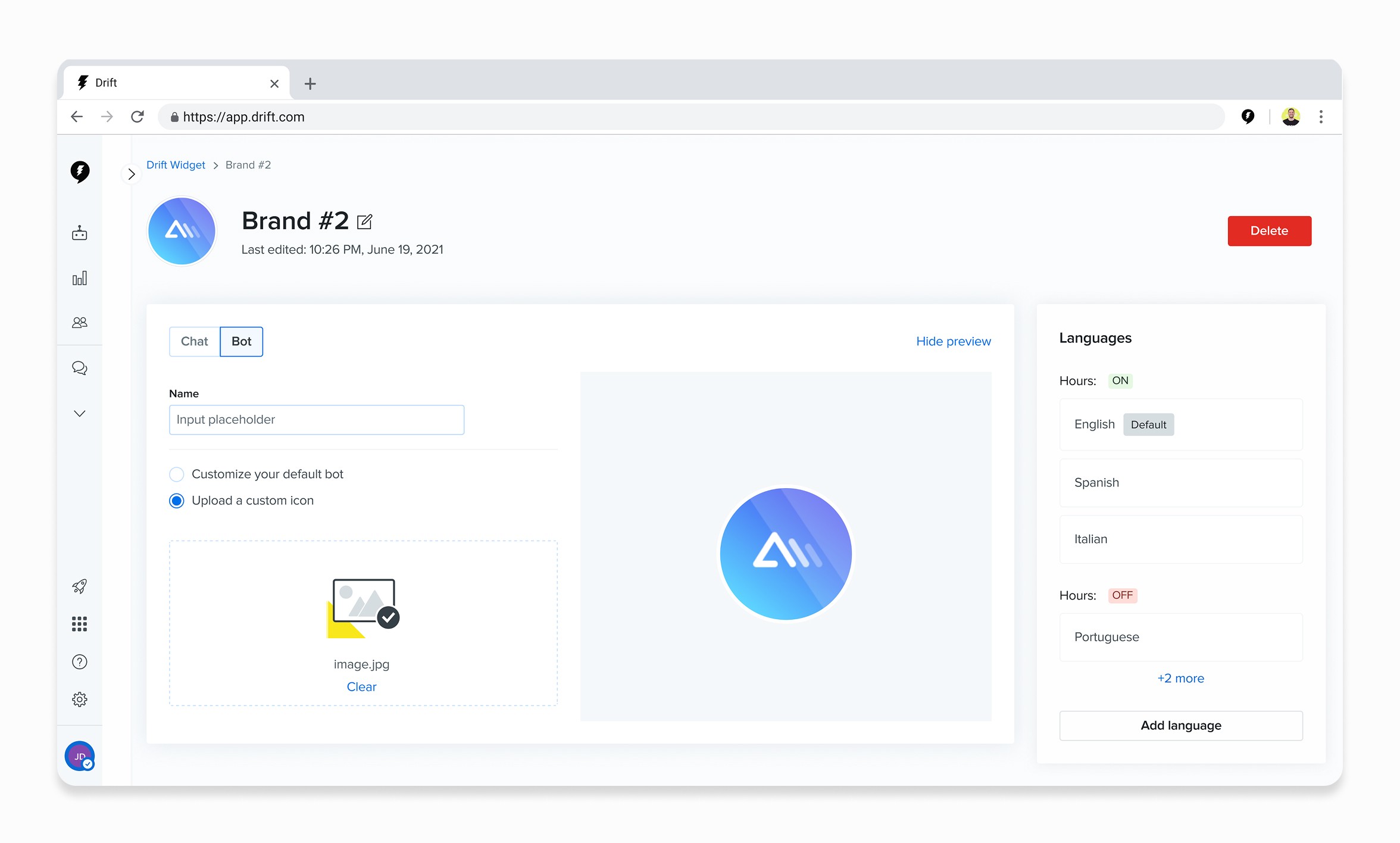1400x843 pixels.
Task: Open the bar chart reports icon
Action: point(79,278)
